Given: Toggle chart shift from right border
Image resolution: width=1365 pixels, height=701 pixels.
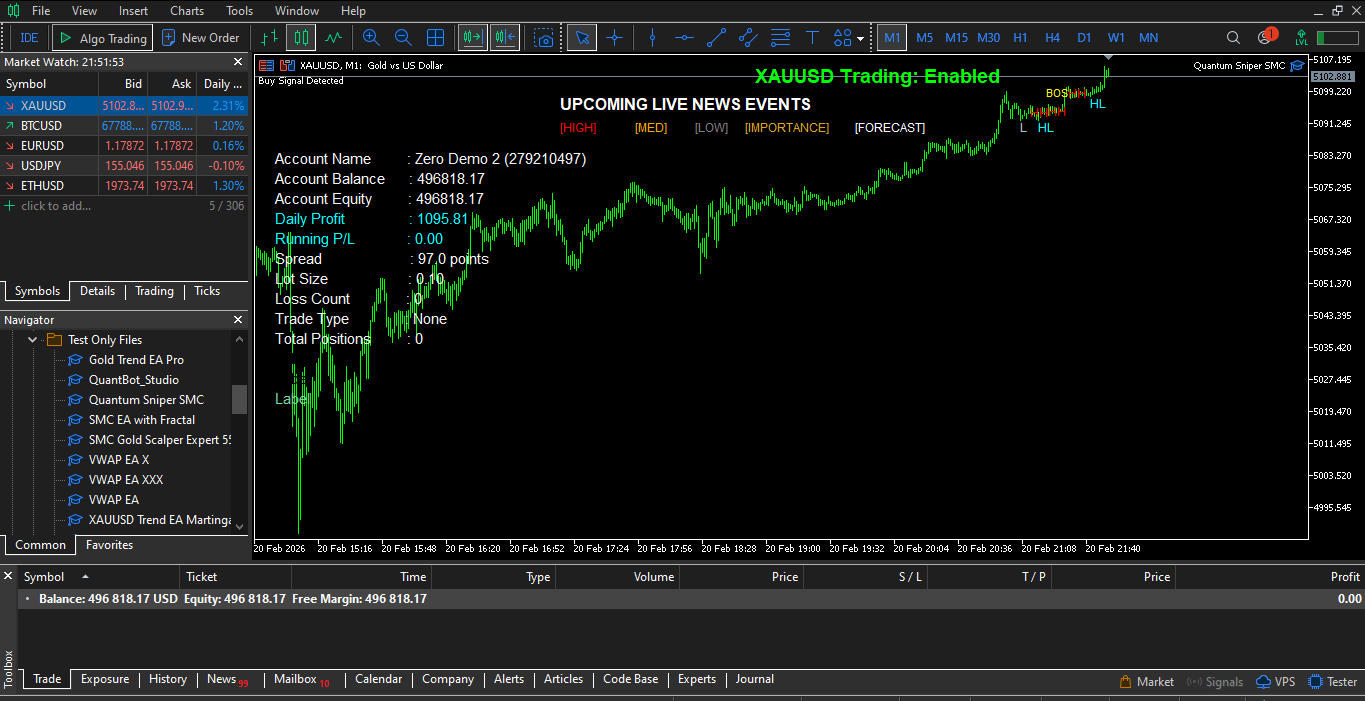Looking at the screenshot, I should tap(504, 38).
